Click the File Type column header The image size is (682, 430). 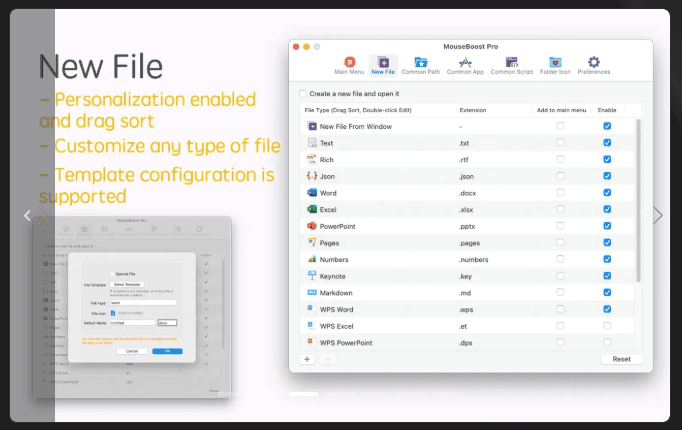point(358,110)
